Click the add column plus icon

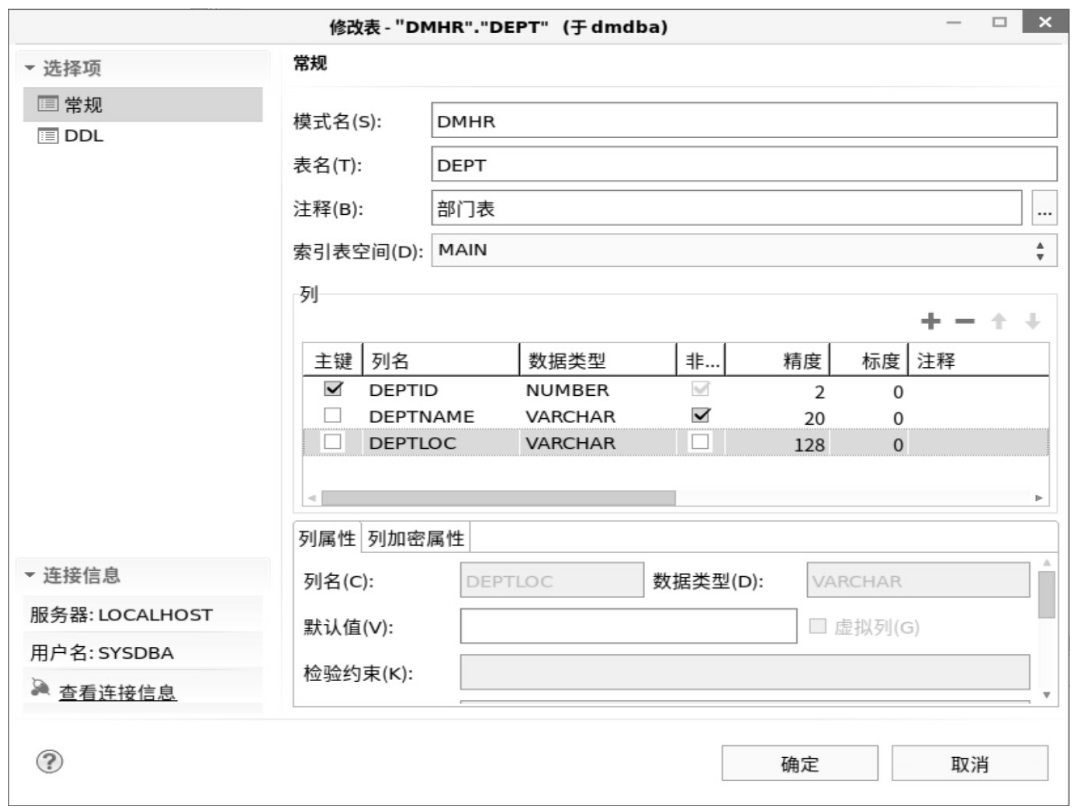pyautogui.click(x=931, y=322)
